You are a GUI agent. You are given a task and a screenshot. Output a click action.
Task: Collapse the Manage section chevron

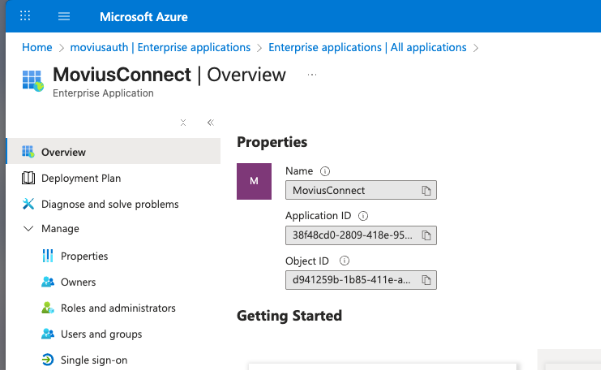tap(28, 229)
